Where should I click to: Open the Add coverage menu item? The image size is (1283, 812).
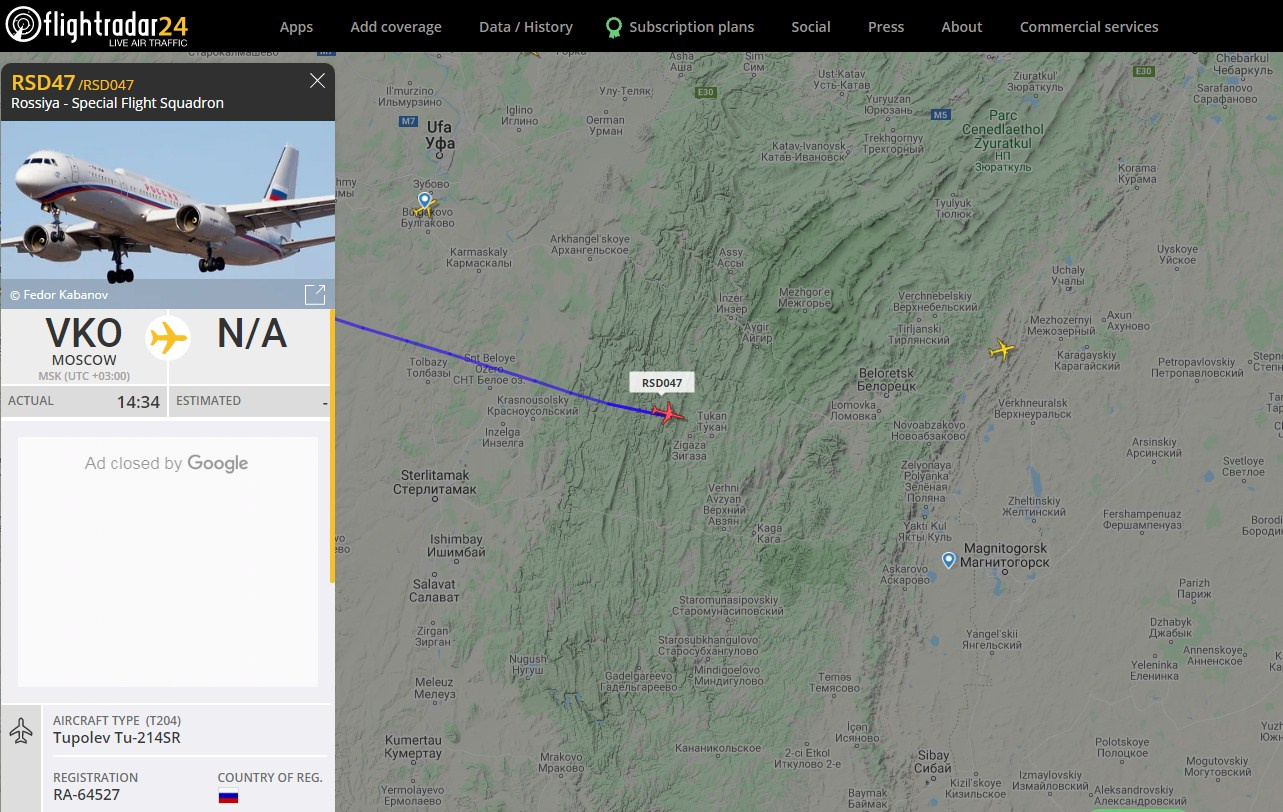[396, 27]
